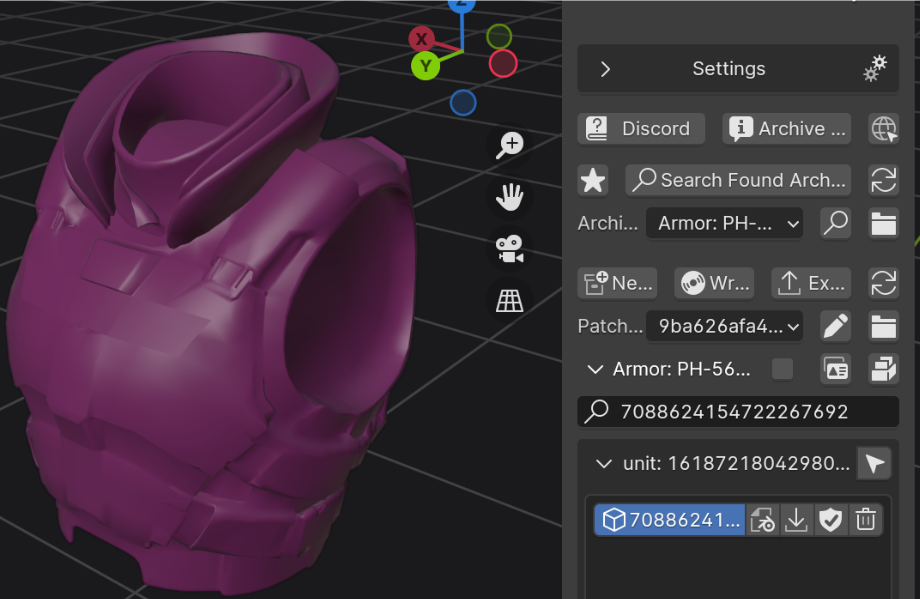Click the star favorites icon
This screenshot has width=920, height=599.
coord(593,180)
